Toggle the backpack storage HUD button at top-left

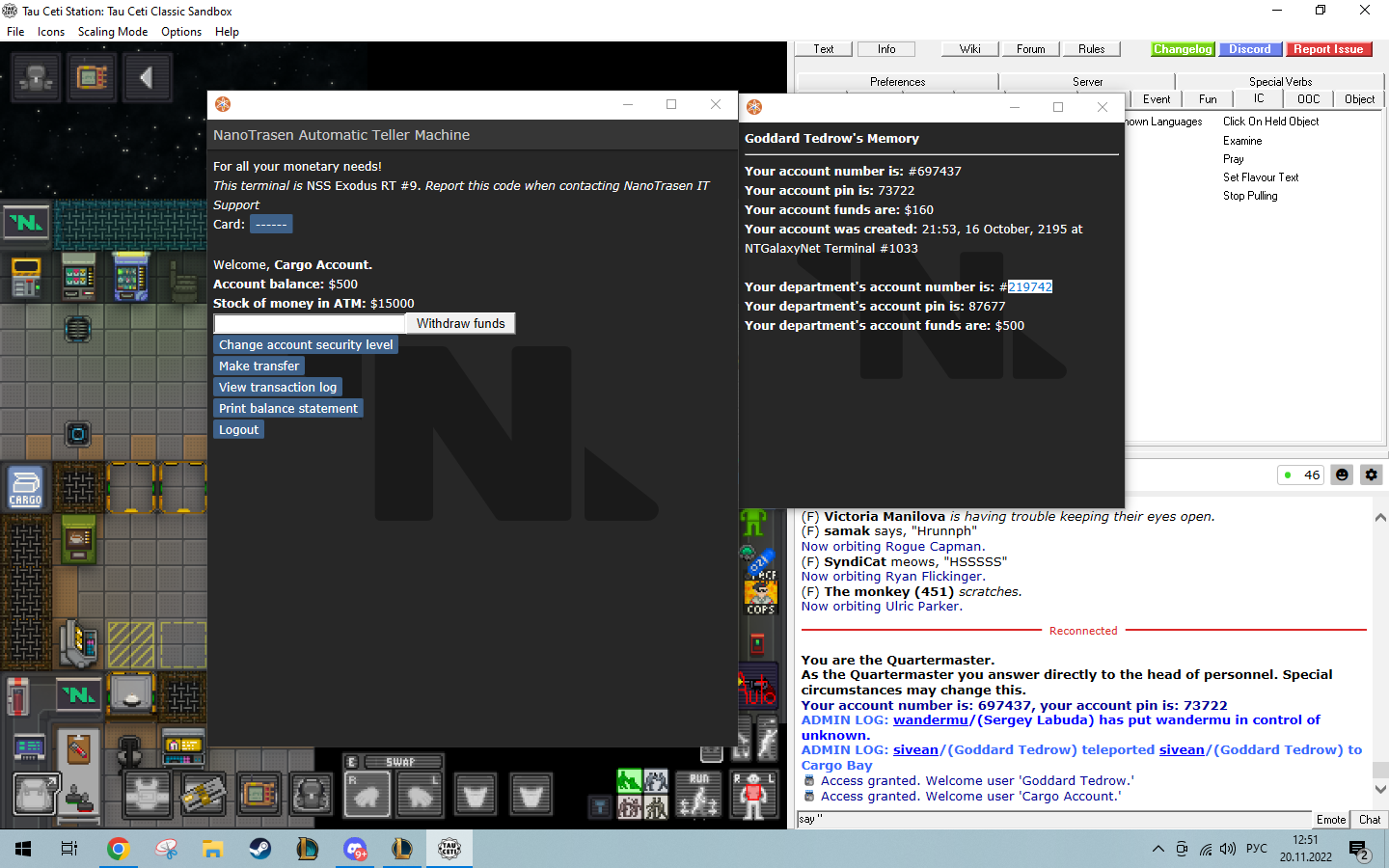tap(37, 77)
